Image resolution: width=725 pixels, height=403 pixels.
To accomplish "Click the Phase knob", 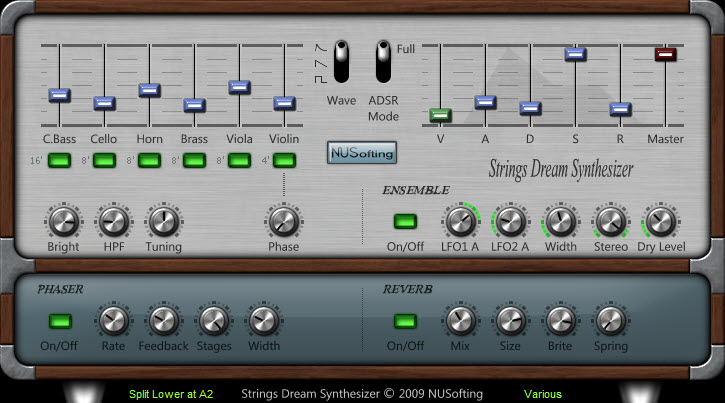I will (283, 221).
